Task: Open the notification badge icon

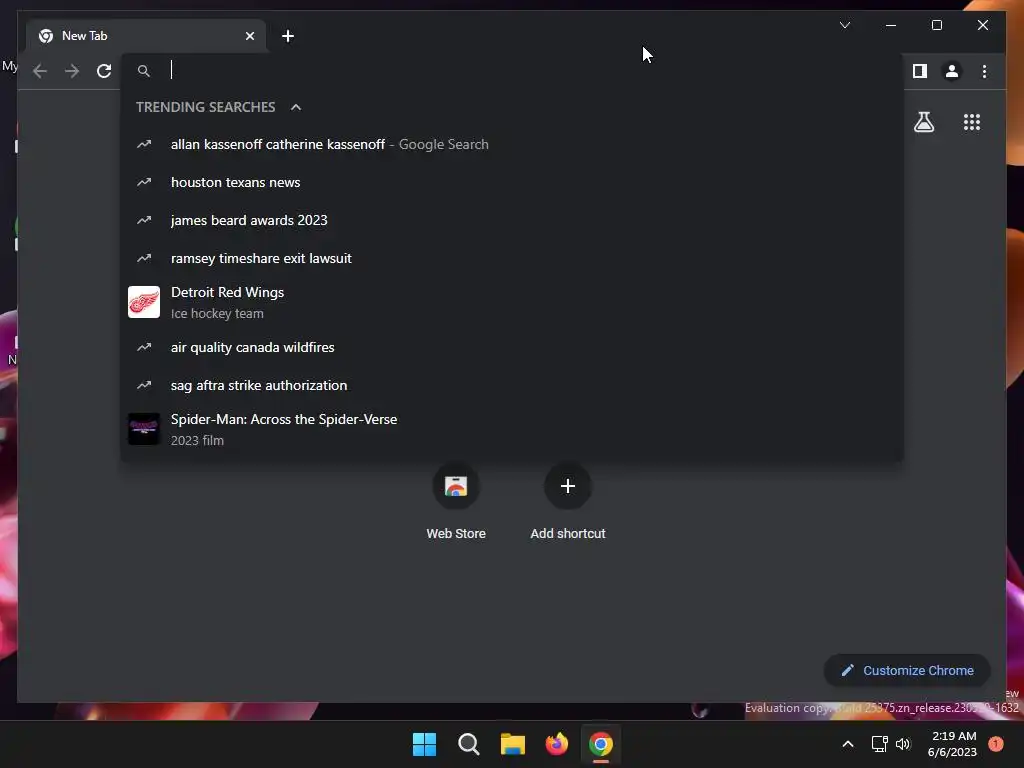Action: 996,744
